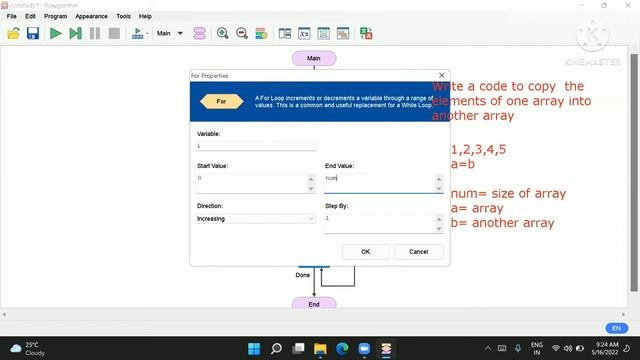Show hidden system tray icons
The image size is (640, 360).
point(488,349)
